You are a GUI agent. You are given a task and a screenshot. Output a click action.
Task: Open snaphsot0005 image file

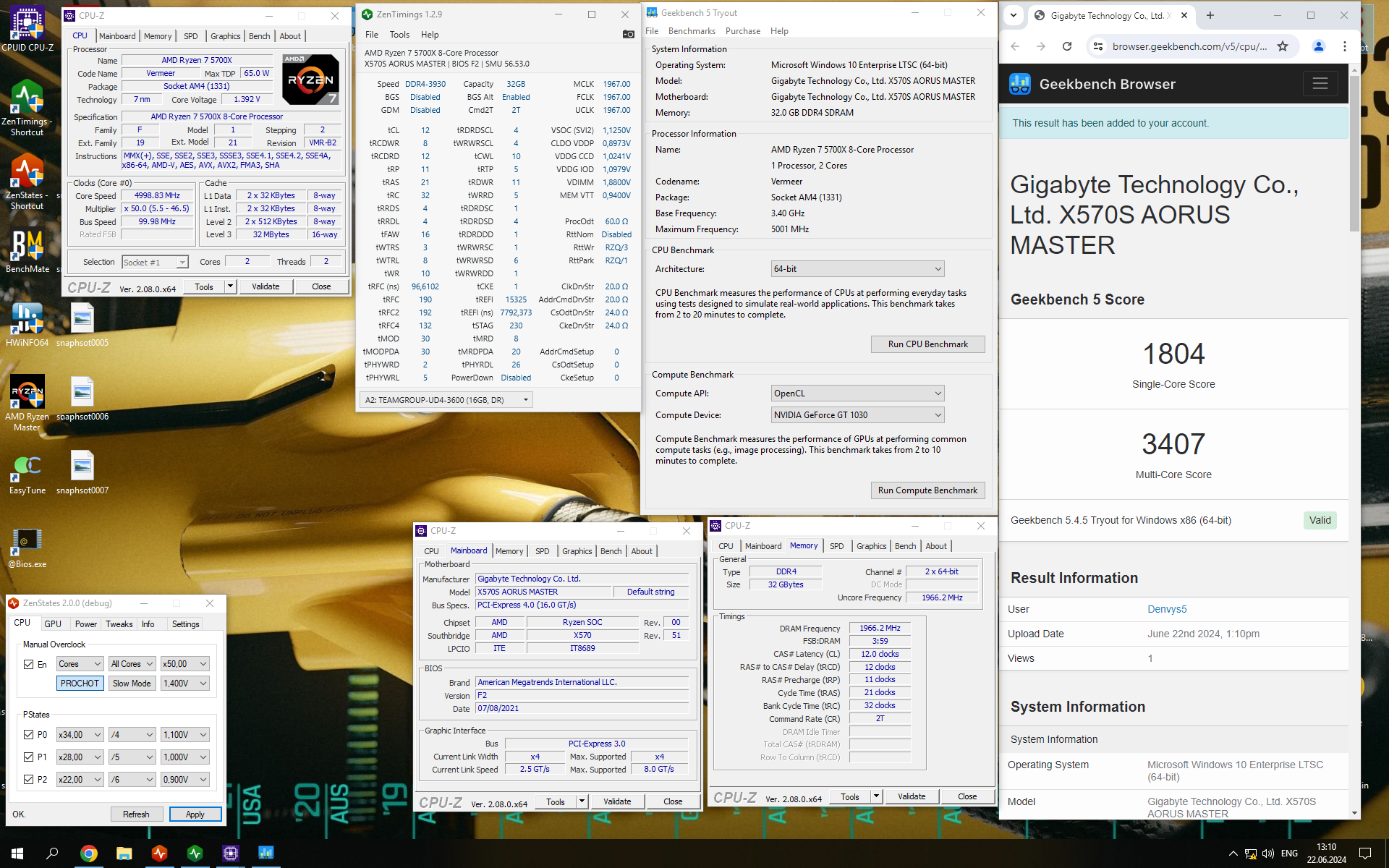point(82,325)
